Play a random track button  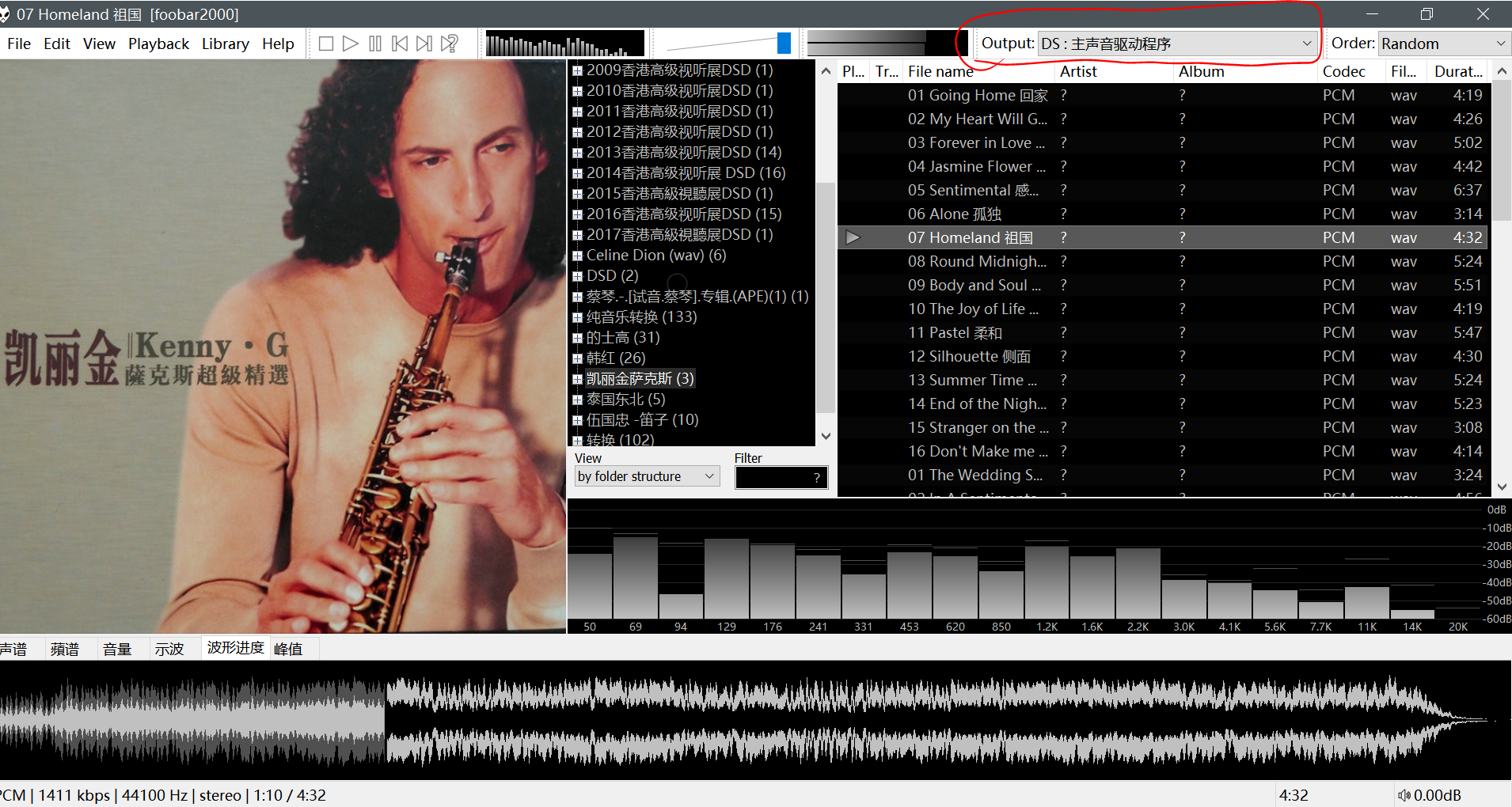tap(450, 44)
